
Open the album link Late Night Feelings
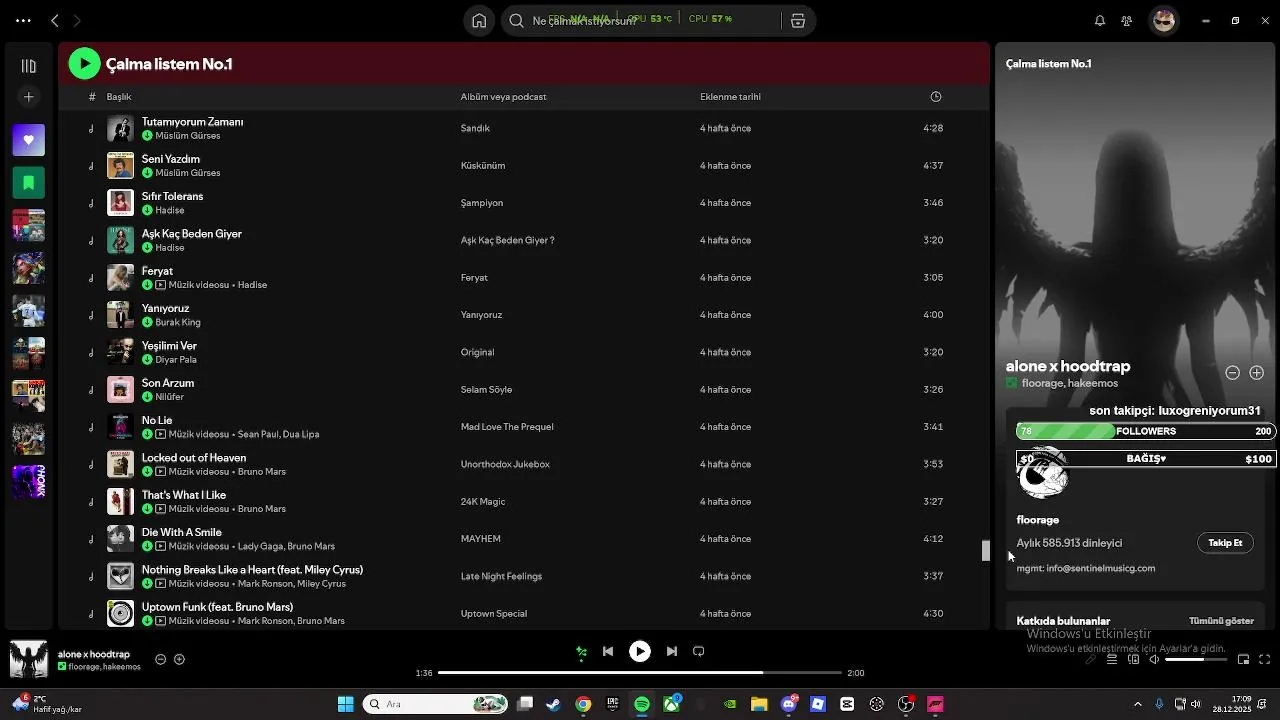tap(501, 576)
